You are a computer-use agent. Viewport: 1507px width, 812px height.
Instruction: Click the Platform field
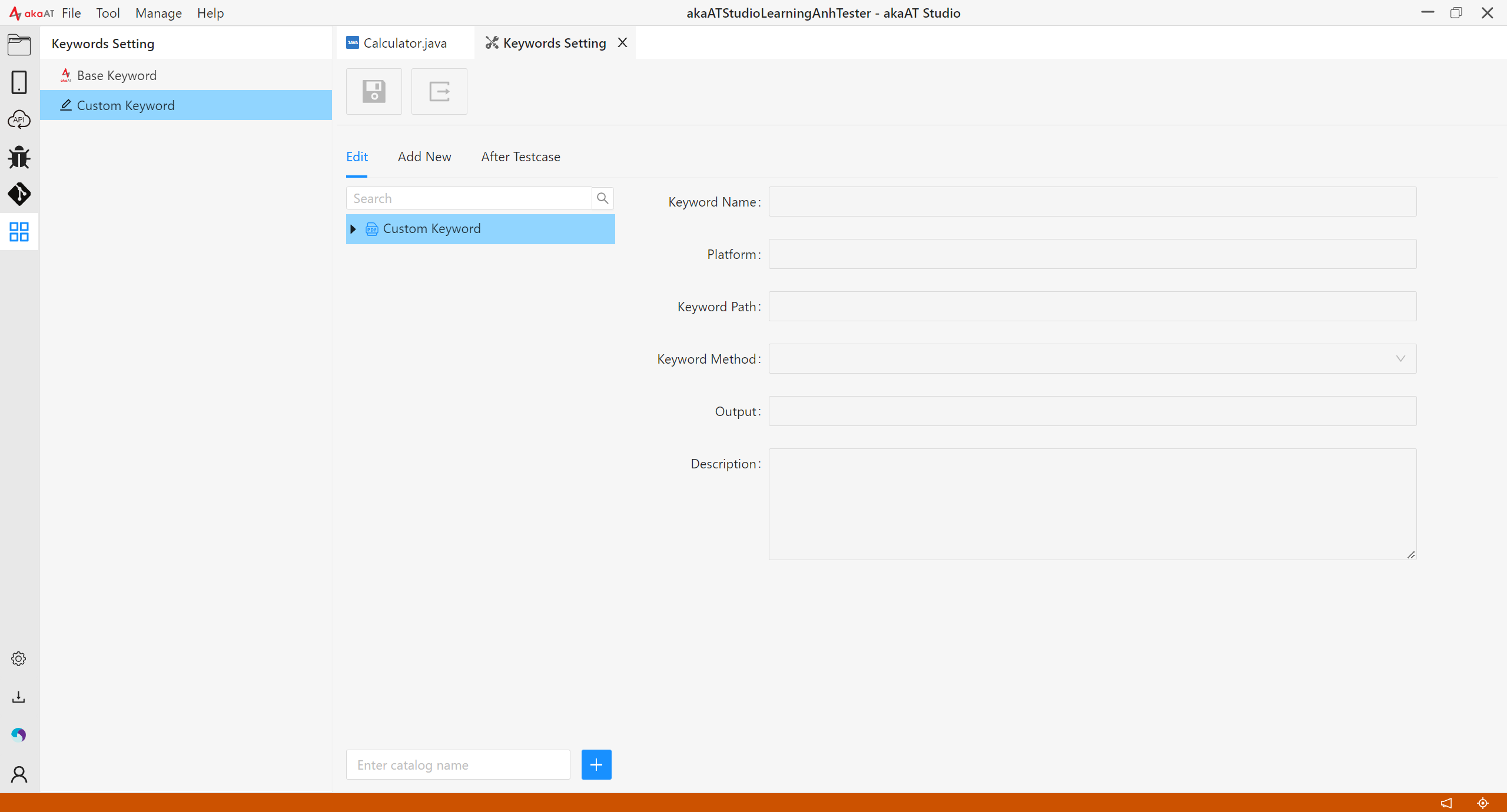[1093, 254]
